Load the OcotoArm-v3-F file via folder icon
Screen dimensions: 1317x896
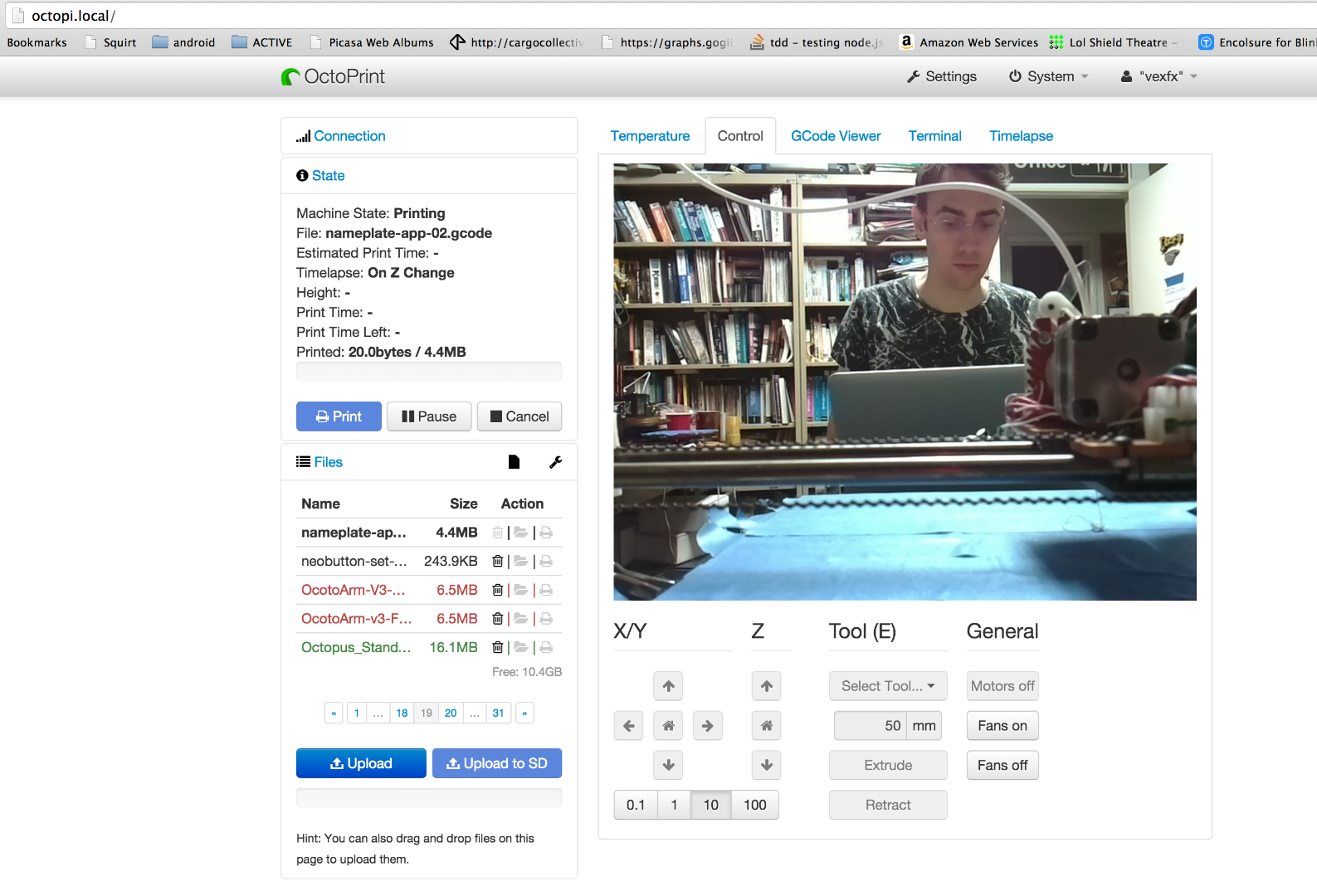click(521, 619)
